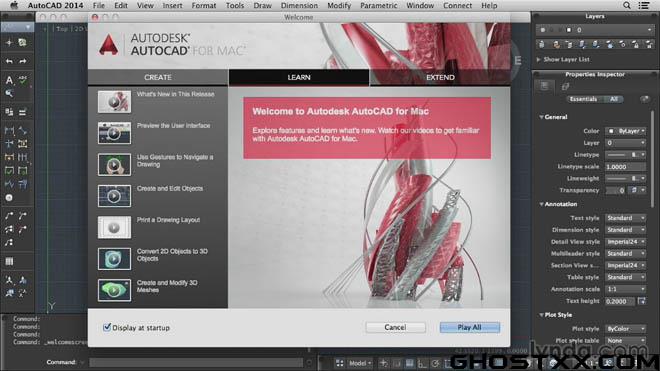Click the round donut tool icon
This screenshot has height=371, width=660.
point(9,198)
